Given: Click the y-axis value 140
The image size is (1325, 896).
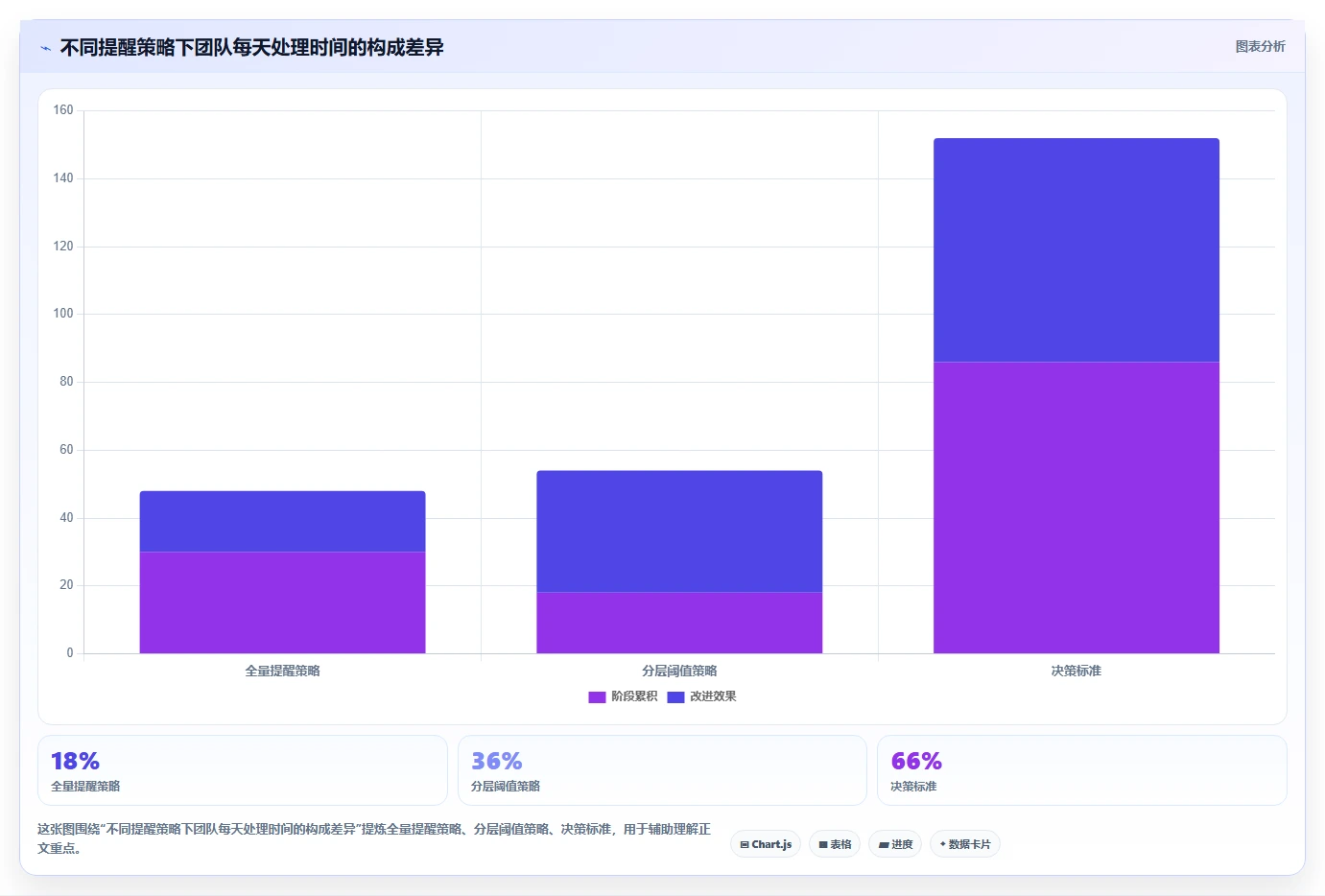Looking at the screenshot, I should [63, 178].
